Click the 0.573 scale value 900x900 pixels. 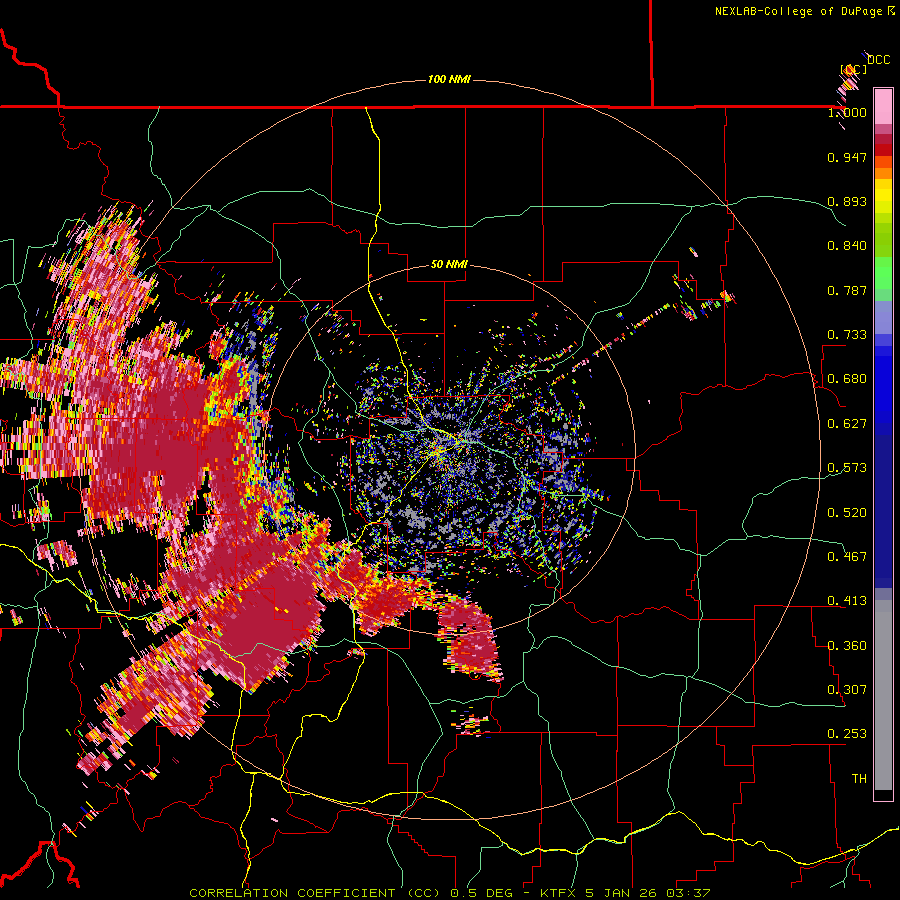pyautogui.click(x=847, y=468)
